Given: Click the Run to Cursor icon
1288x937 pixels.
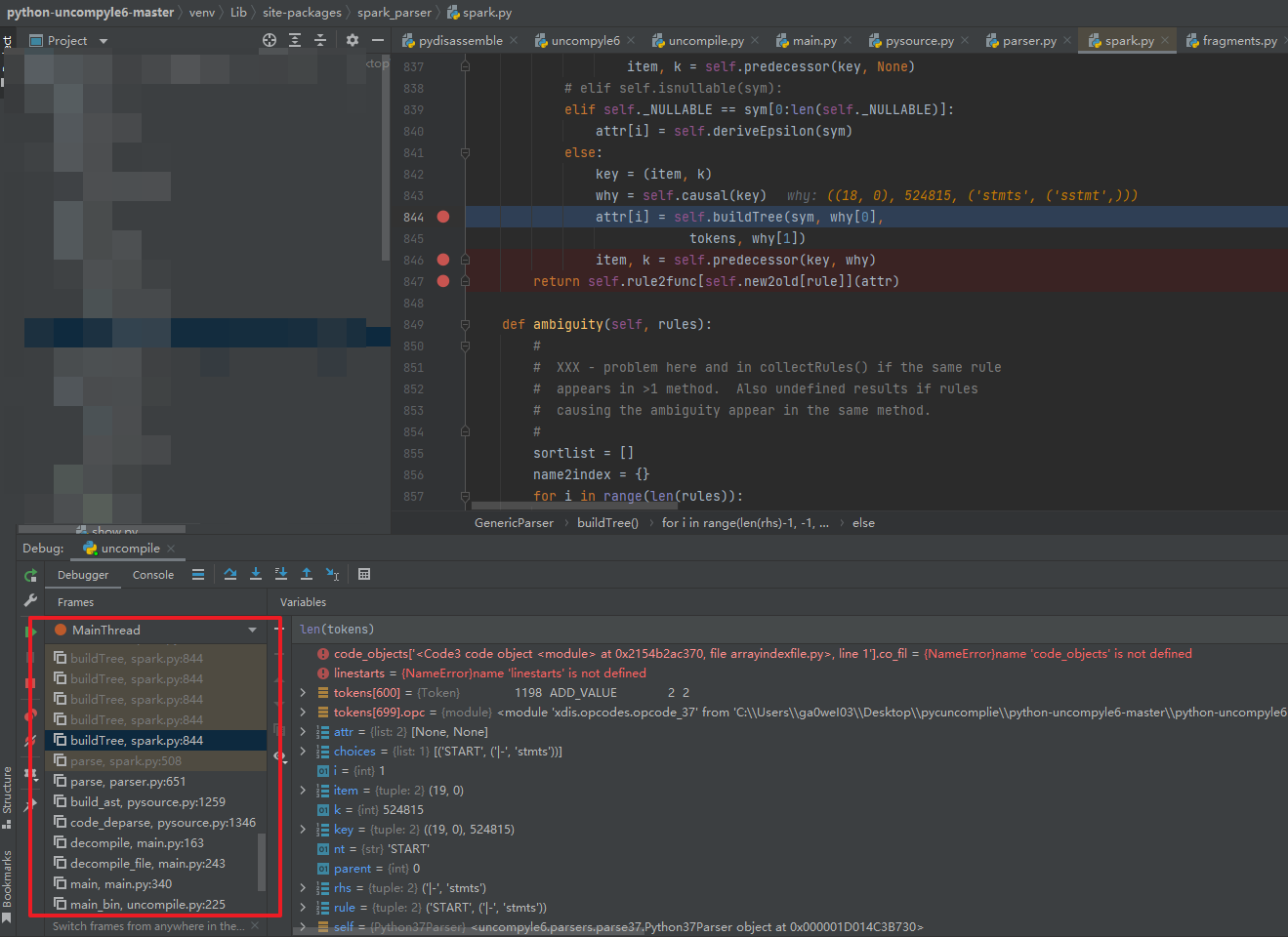Looking at the screenshot, I should (x=332, y=574).
